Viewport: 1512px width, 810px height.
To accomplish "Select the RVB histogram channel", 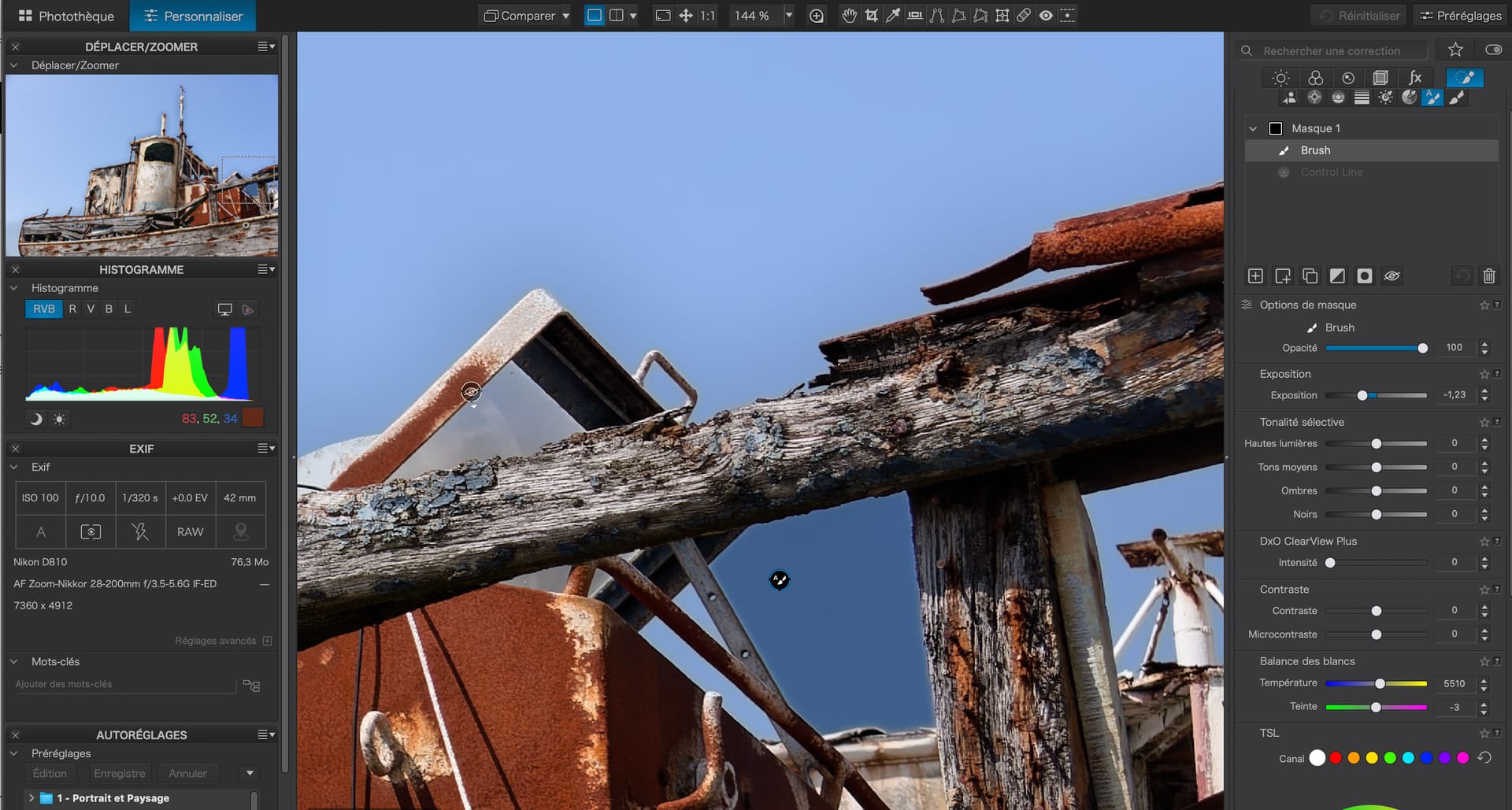I will (44, 309).
